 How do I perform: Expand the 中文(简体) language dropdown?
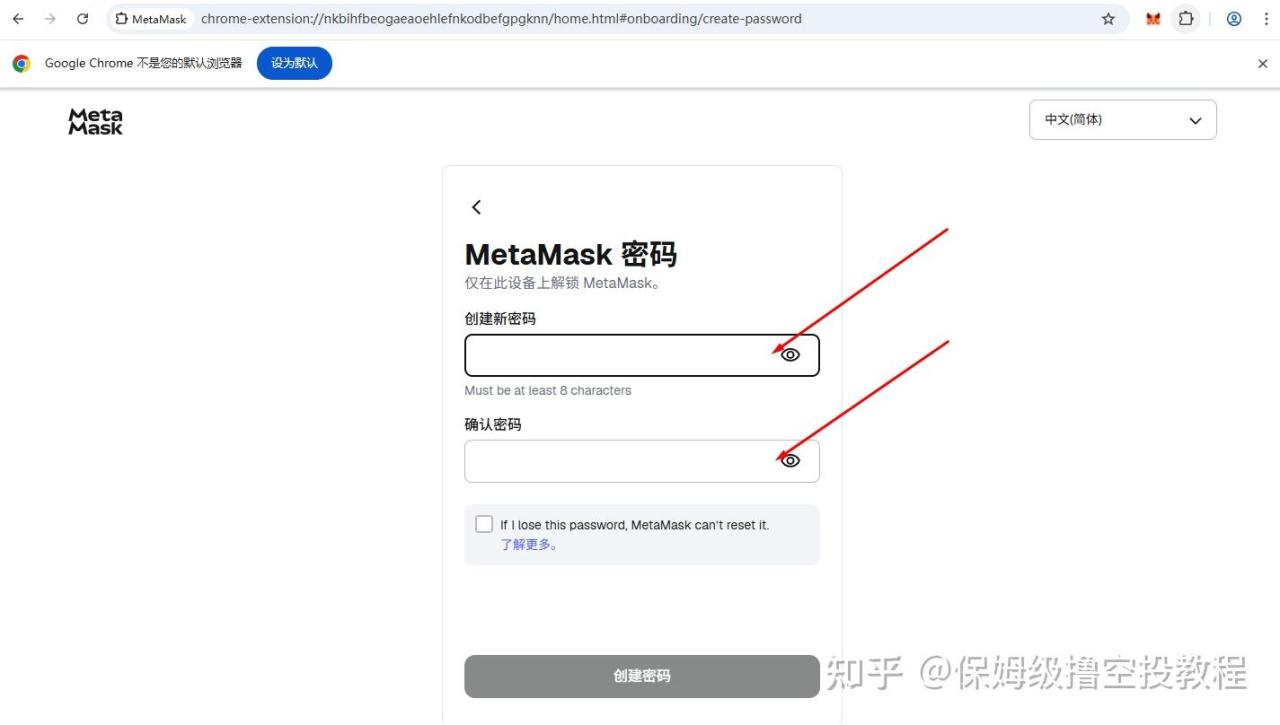1123,120
